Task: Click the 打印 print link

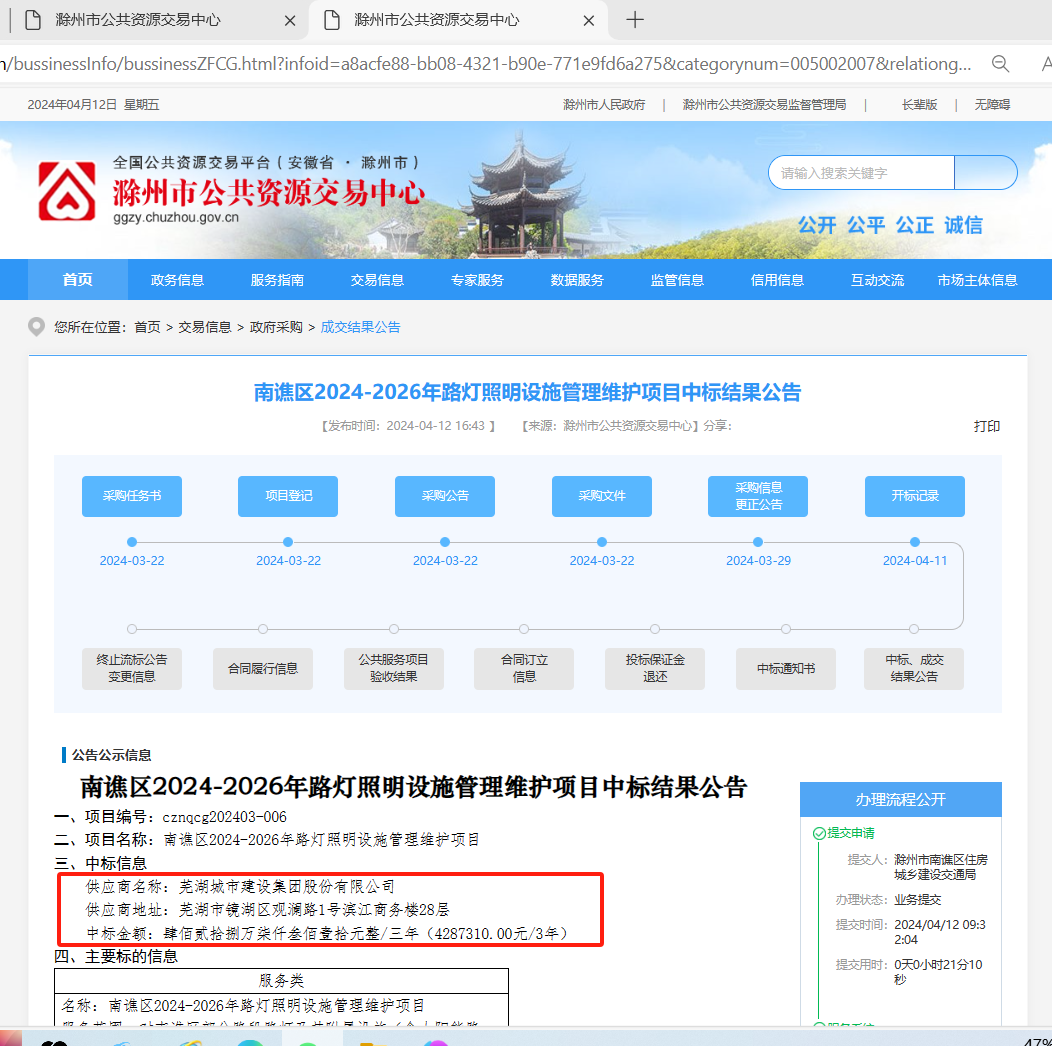Action: (x=987, y=426)
